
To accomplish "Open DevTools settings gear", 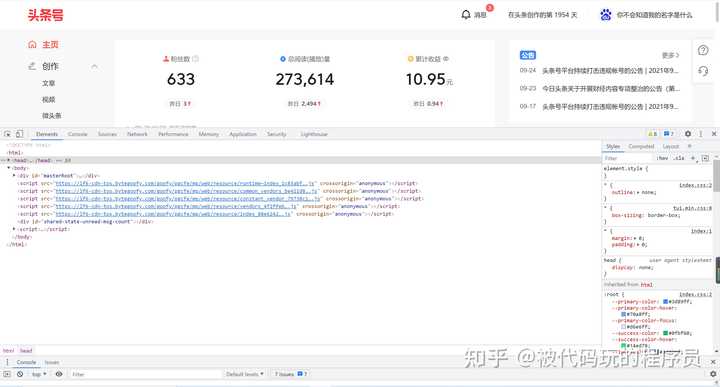I will tap(688, 134).
